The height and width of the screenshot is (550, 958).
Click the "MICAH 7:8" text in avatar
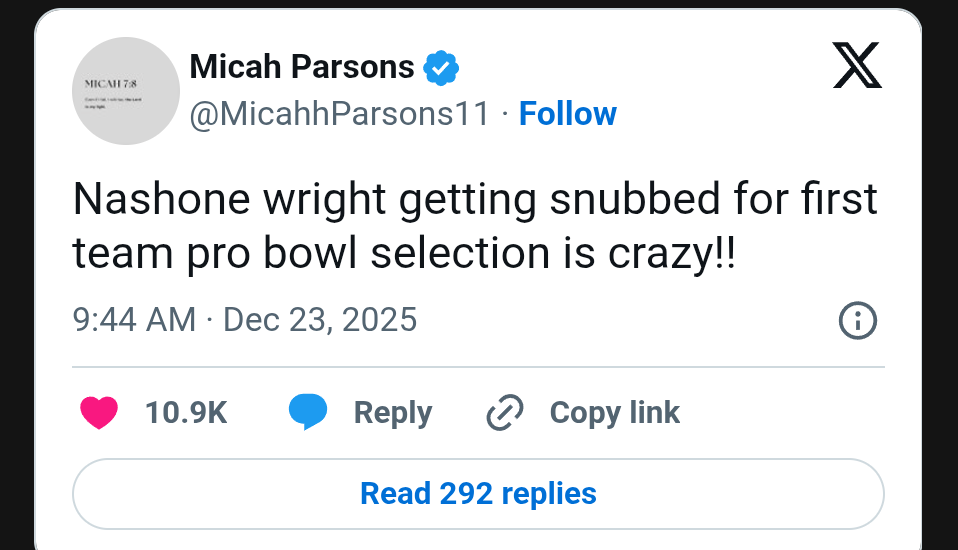(x=111, y=83)
